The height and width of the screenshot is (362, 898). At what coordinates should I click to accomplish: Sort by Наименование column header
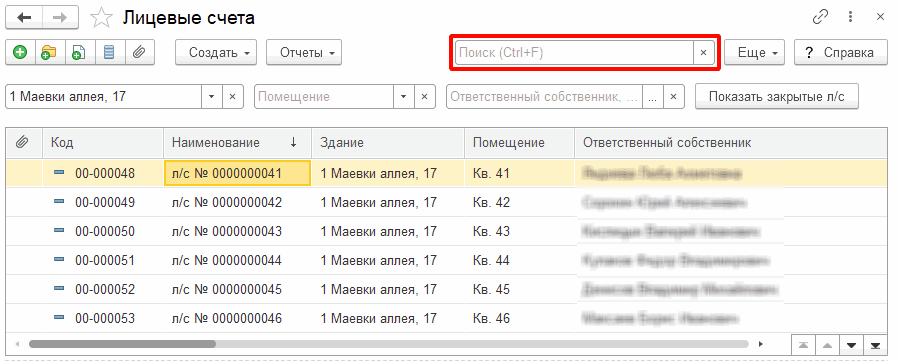click(x=238, y=143)
